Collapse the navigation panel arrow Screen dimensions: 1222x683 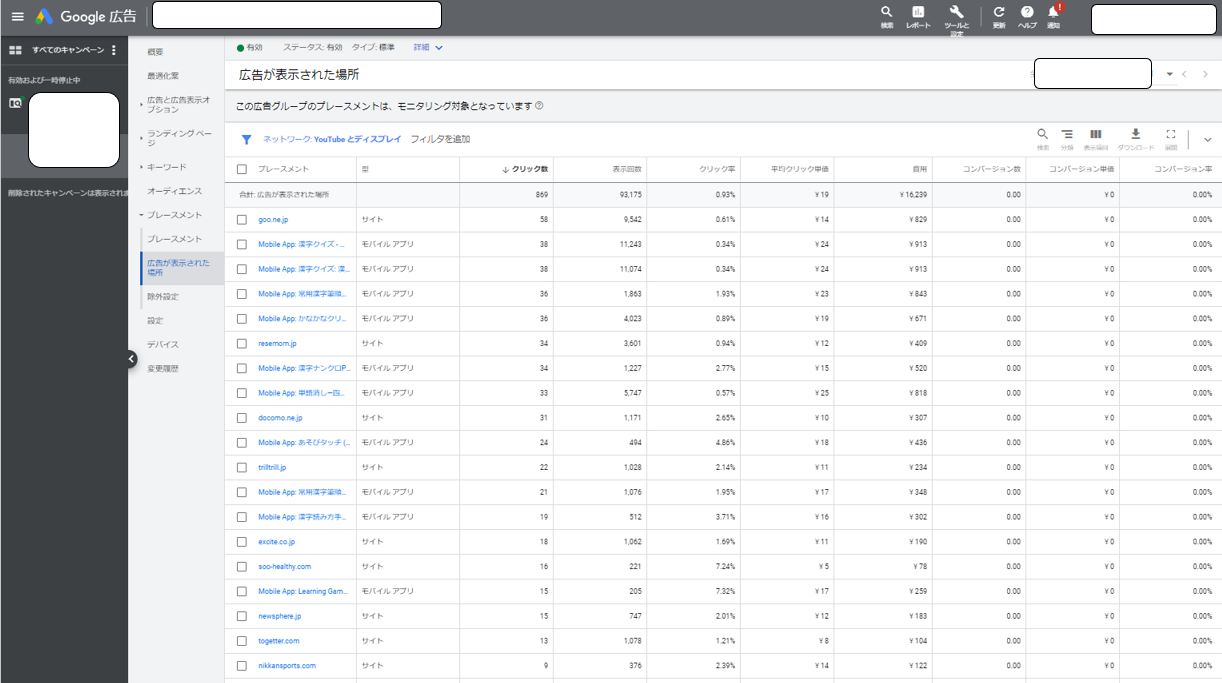131,359
